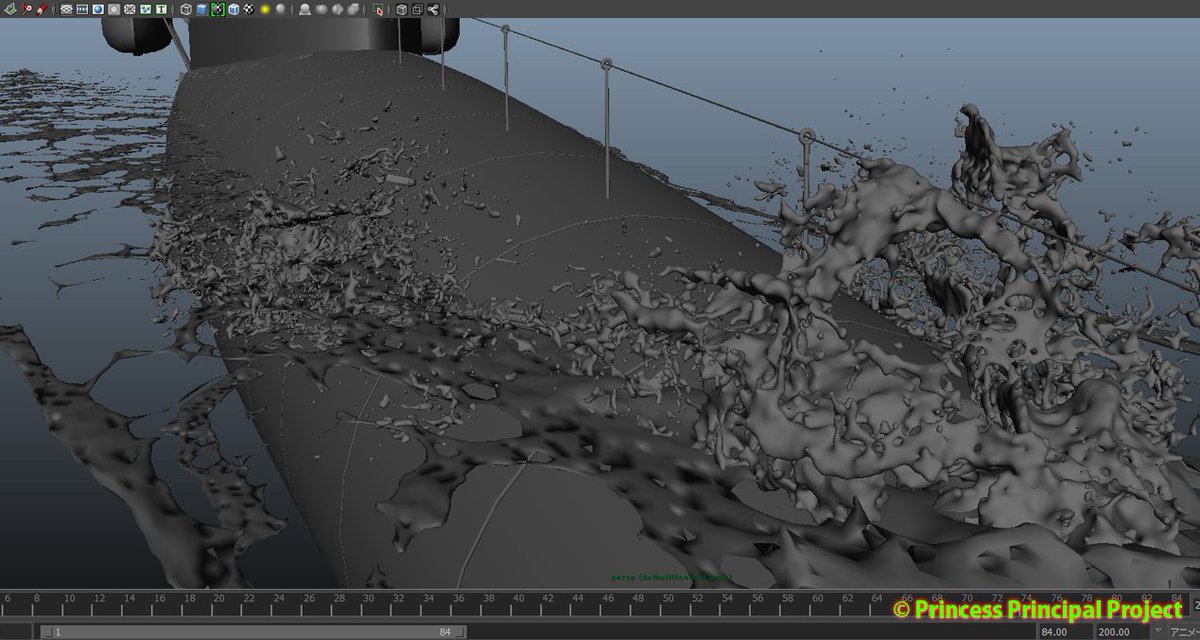
Task: Enable Multisample Anti-aliasing icon
Action: point(338,9)
